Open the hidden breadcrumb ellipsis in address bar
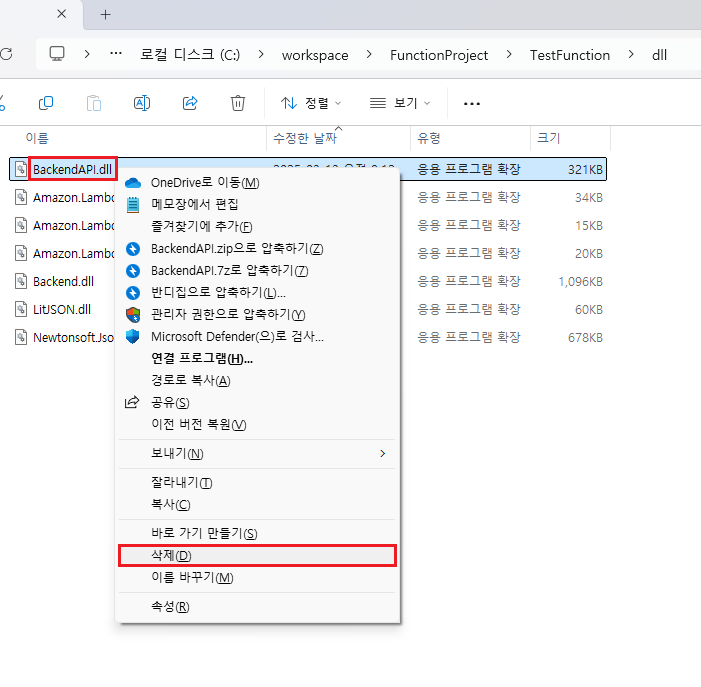This screenshot has width=701, height=687. [116, 54]
